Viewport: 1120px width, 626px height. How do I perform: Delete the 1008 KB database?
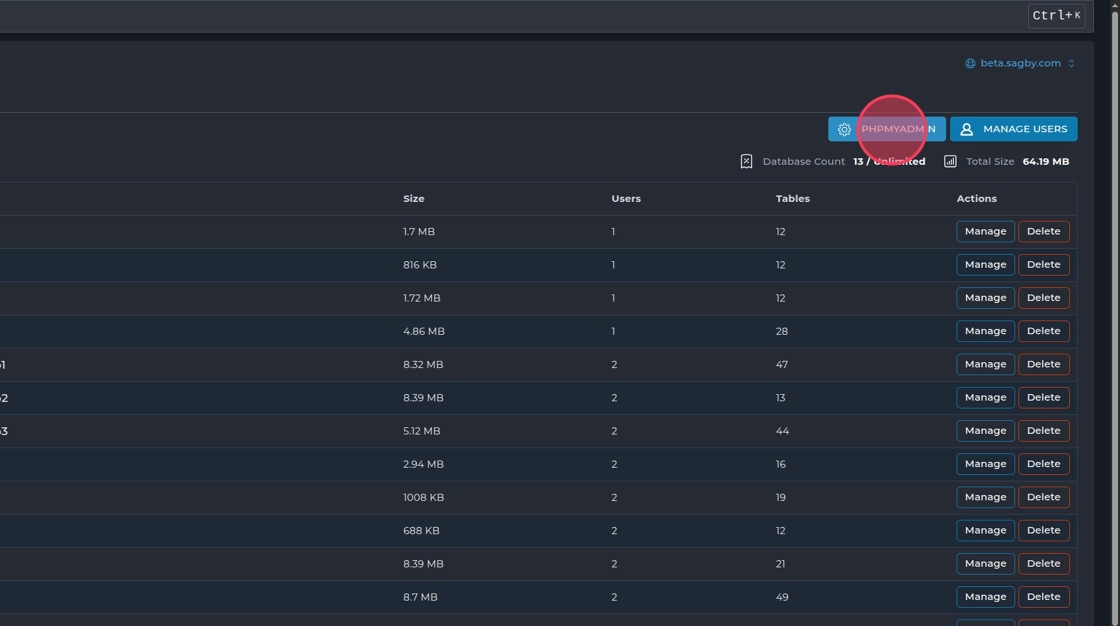pyautogui.click(x=1043, y=497)
